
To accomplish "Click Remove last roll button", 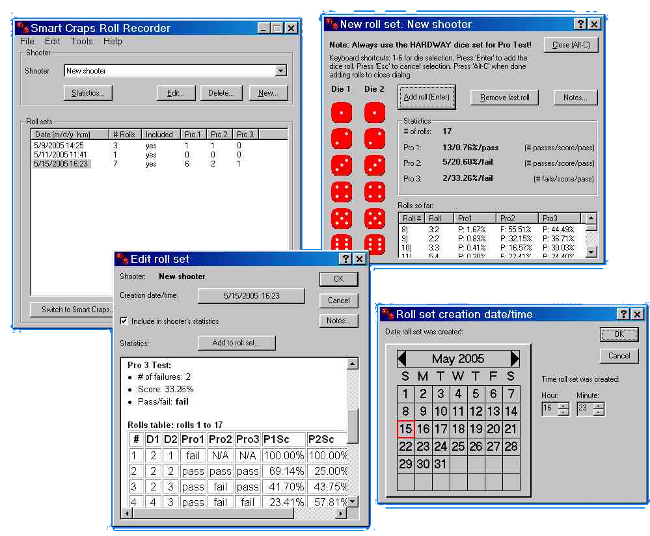I will pyautogui.click(x=504, y=97).
